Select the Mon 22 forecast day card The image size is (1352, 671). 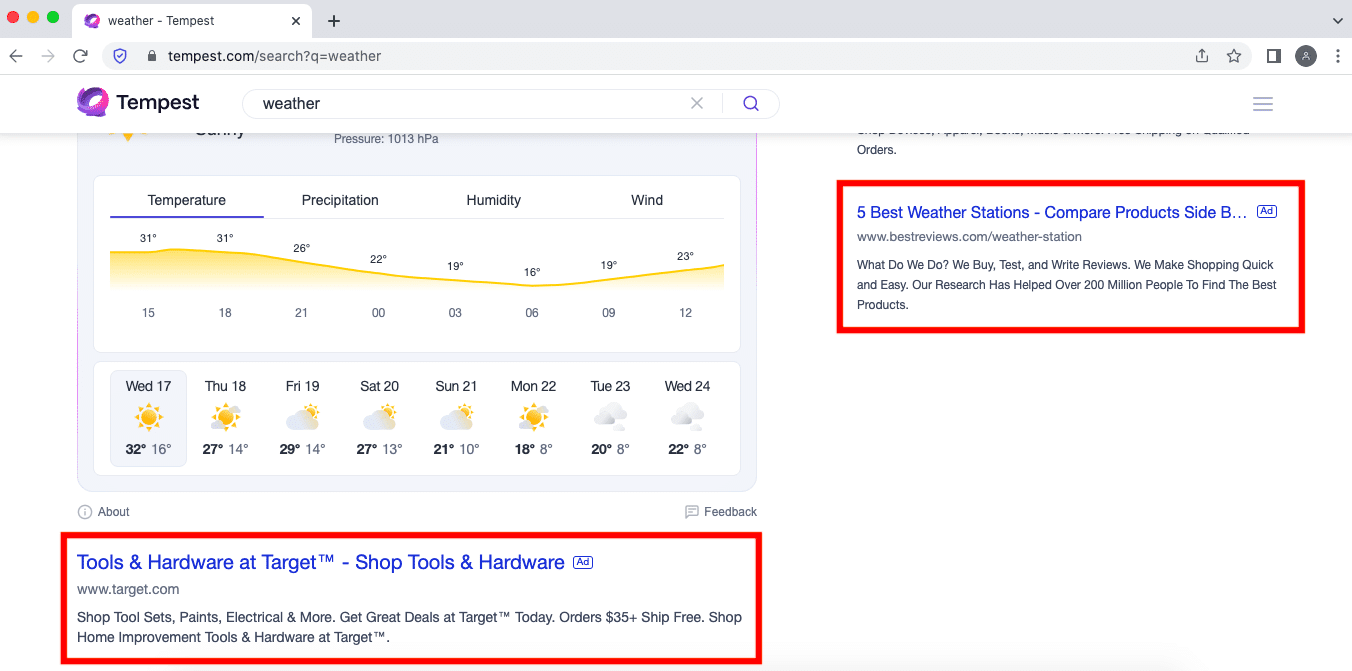(533, 417)
